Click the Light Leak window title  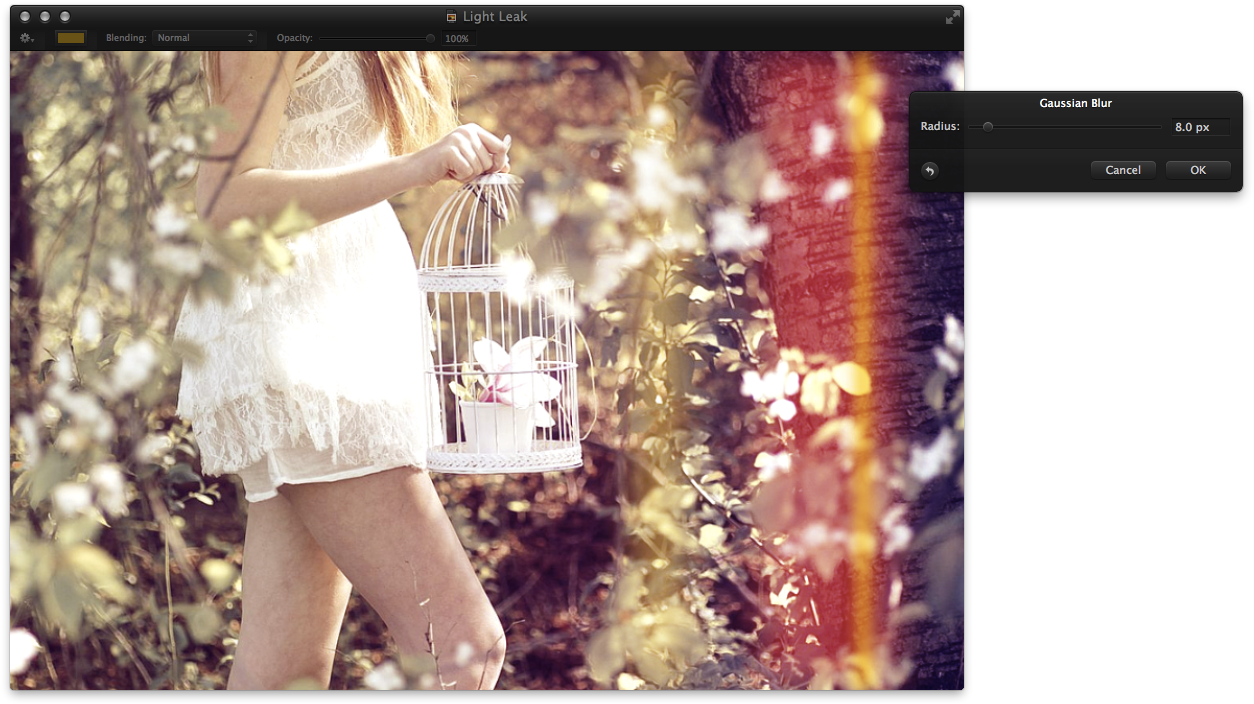[495, 17]
